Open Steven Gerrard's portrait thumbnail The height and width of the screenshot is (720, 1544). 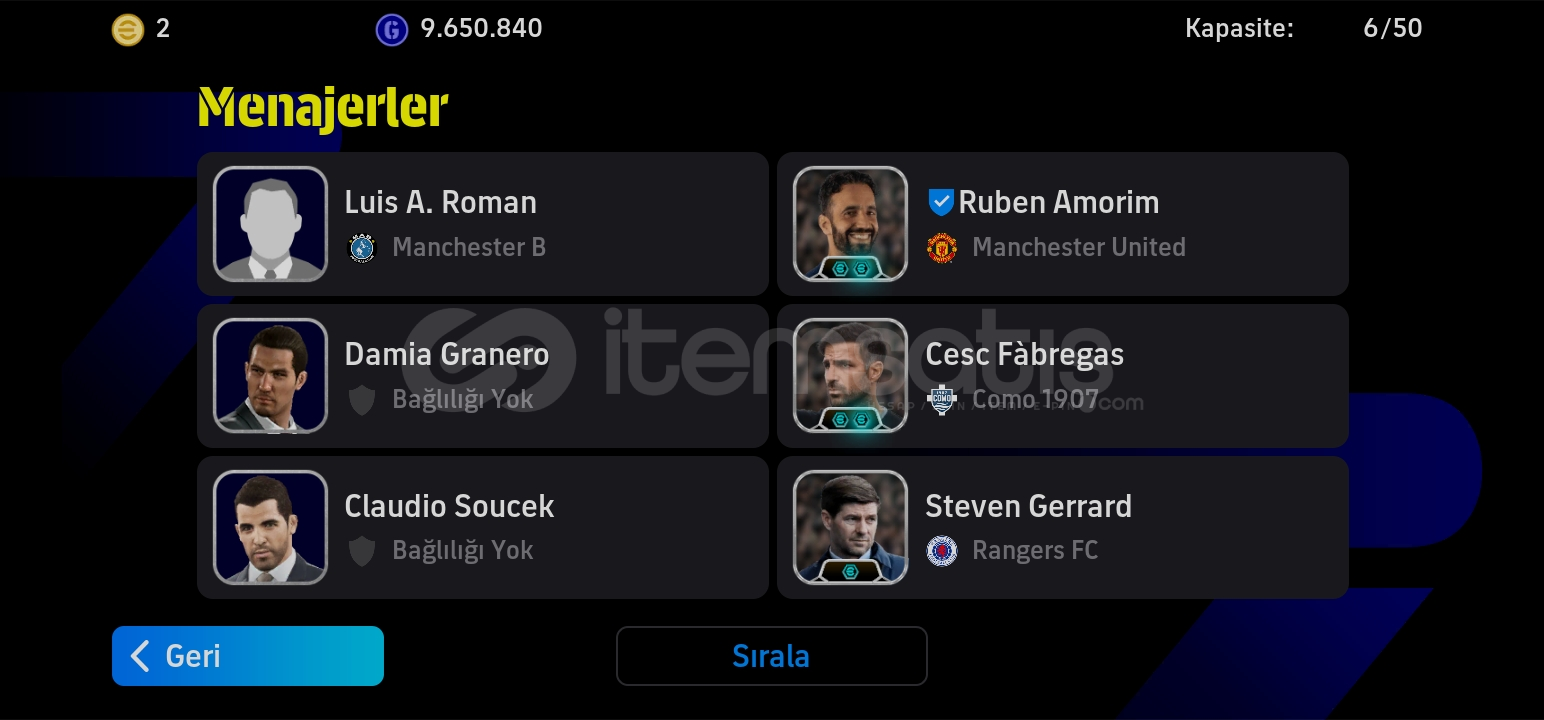(850, 527)
